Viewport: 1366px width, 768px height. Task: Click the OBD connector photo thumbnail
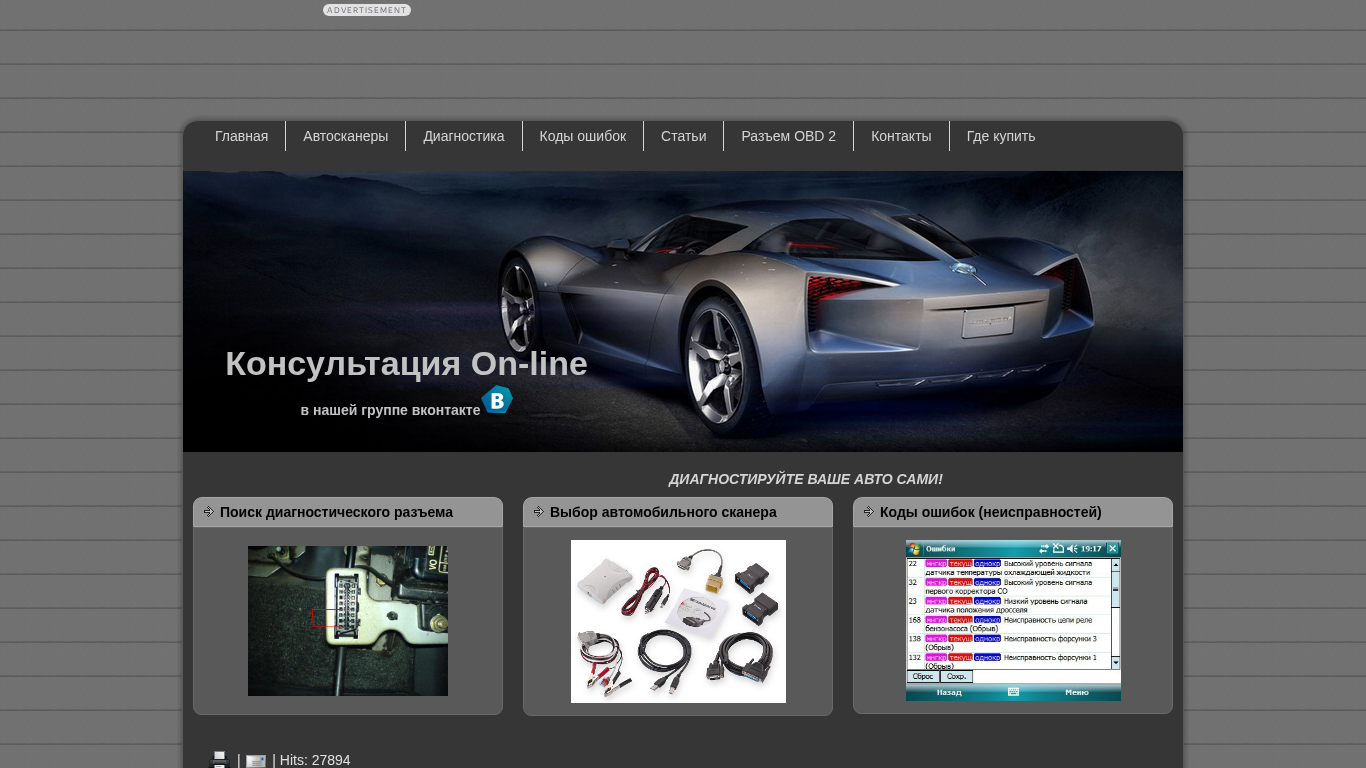[x=347, y=621]
